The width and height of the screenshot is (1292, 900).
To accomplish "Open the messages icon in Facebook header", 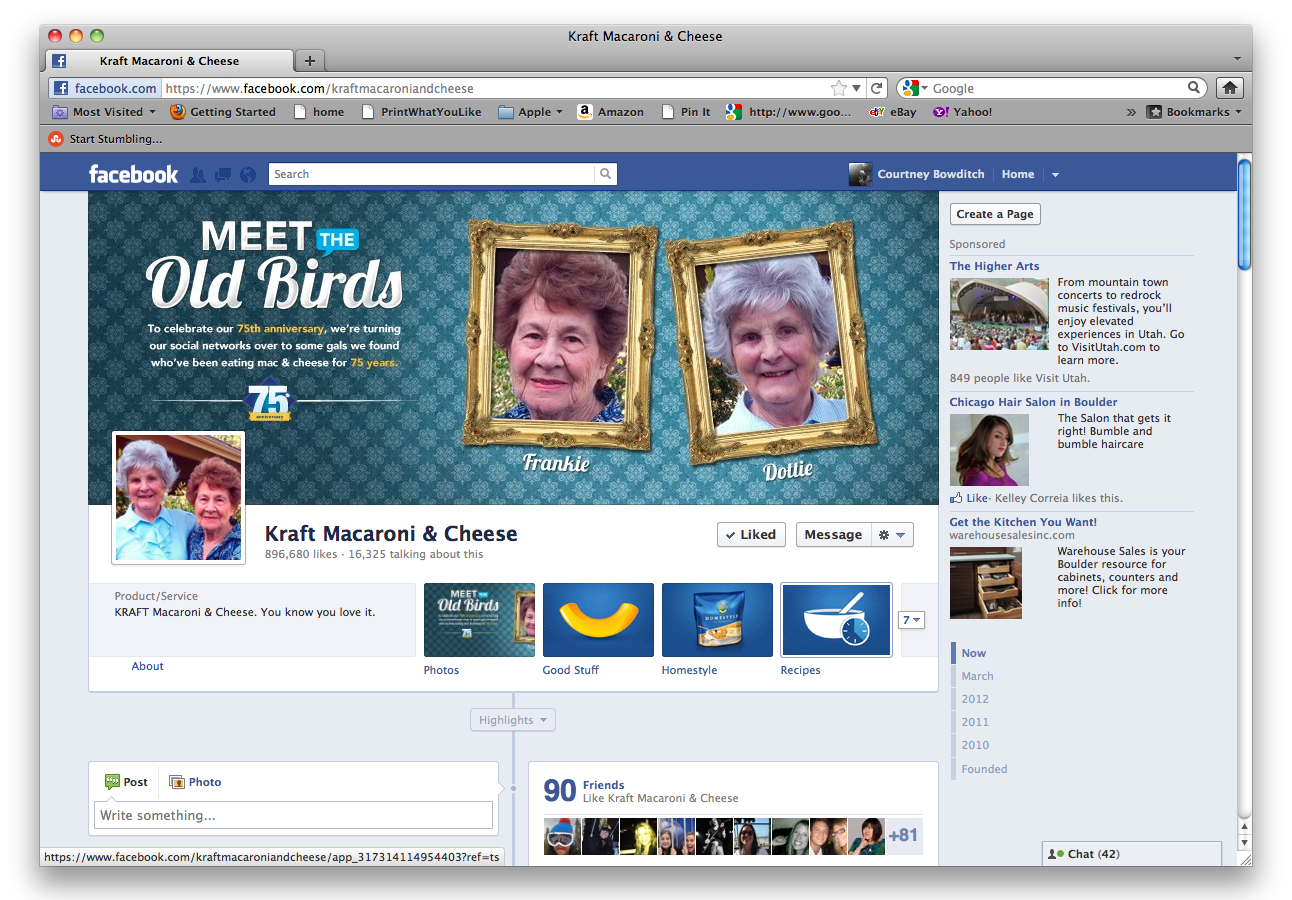I will coord(223,174).
